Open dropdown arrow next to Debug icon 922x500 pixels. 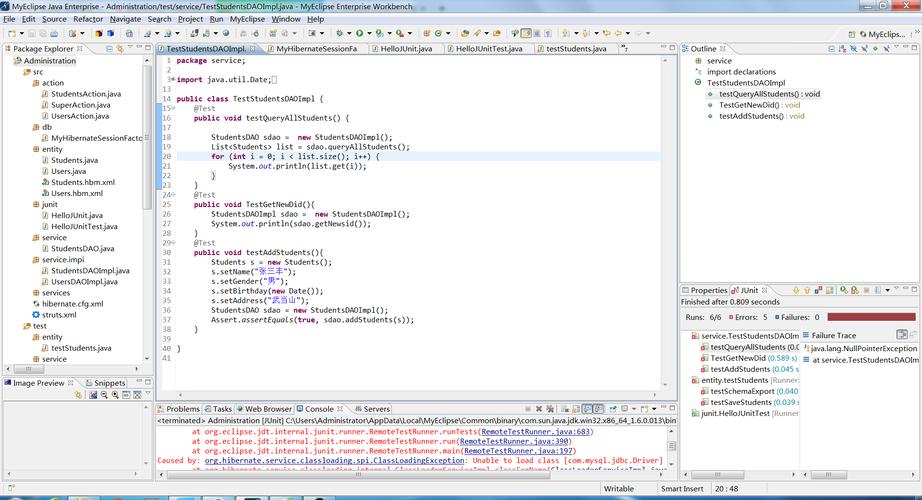coord(349,34)
